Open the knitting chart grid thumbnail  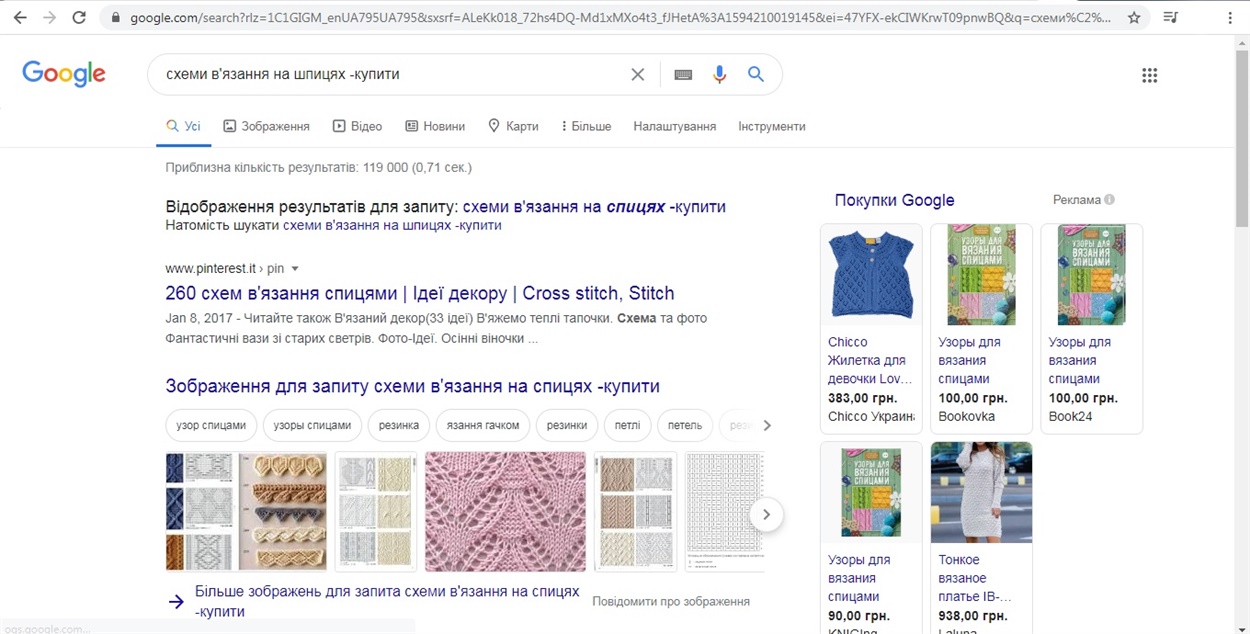[725, 511]
